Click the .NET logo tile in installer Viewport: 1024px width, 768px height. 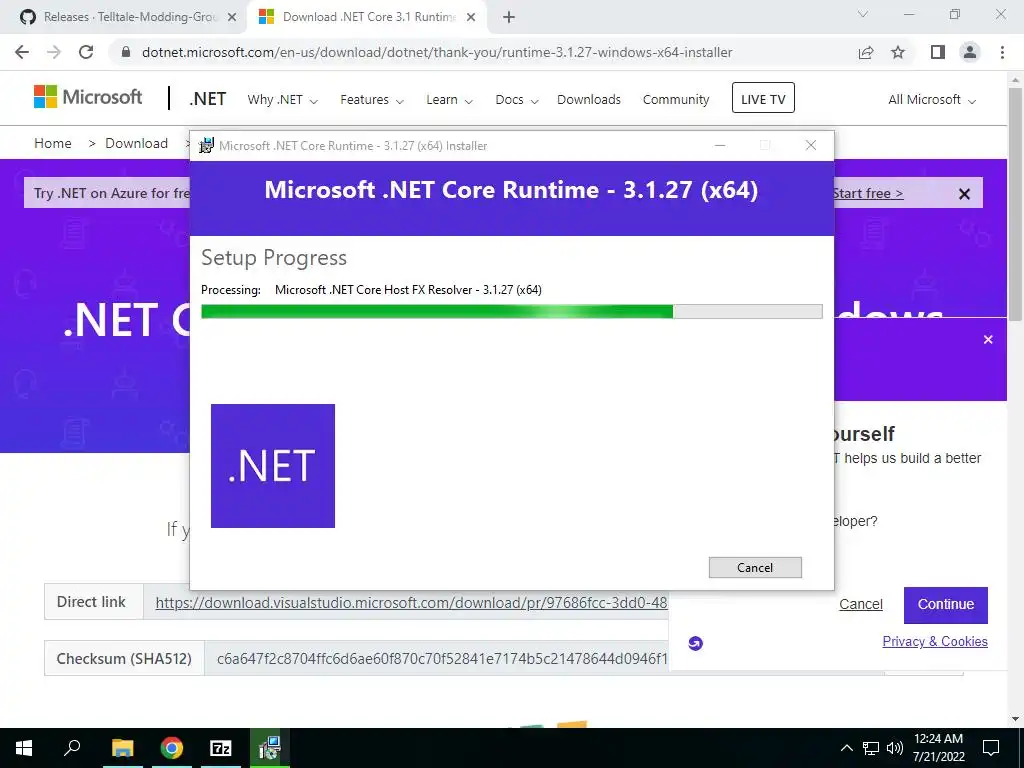click(x=273, y=466)
